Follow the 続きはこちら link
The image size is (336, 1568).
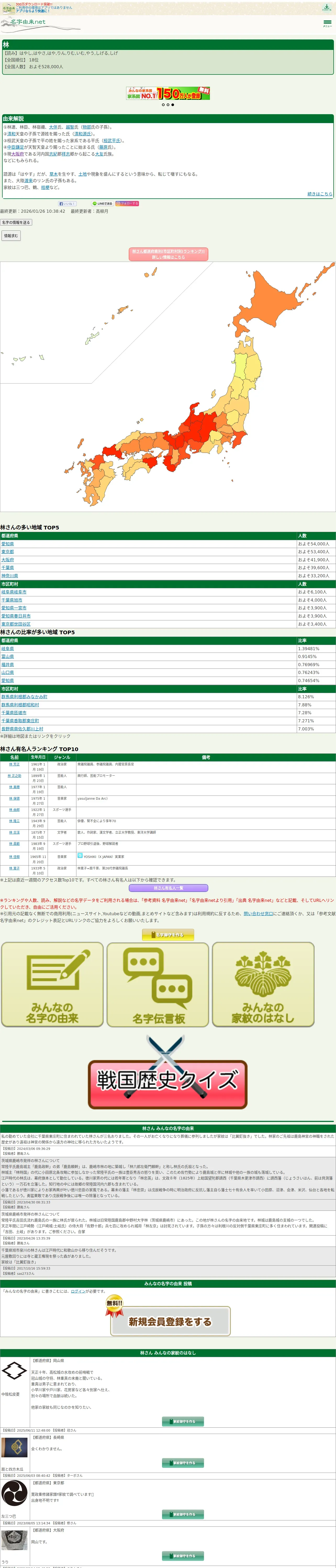320,194
